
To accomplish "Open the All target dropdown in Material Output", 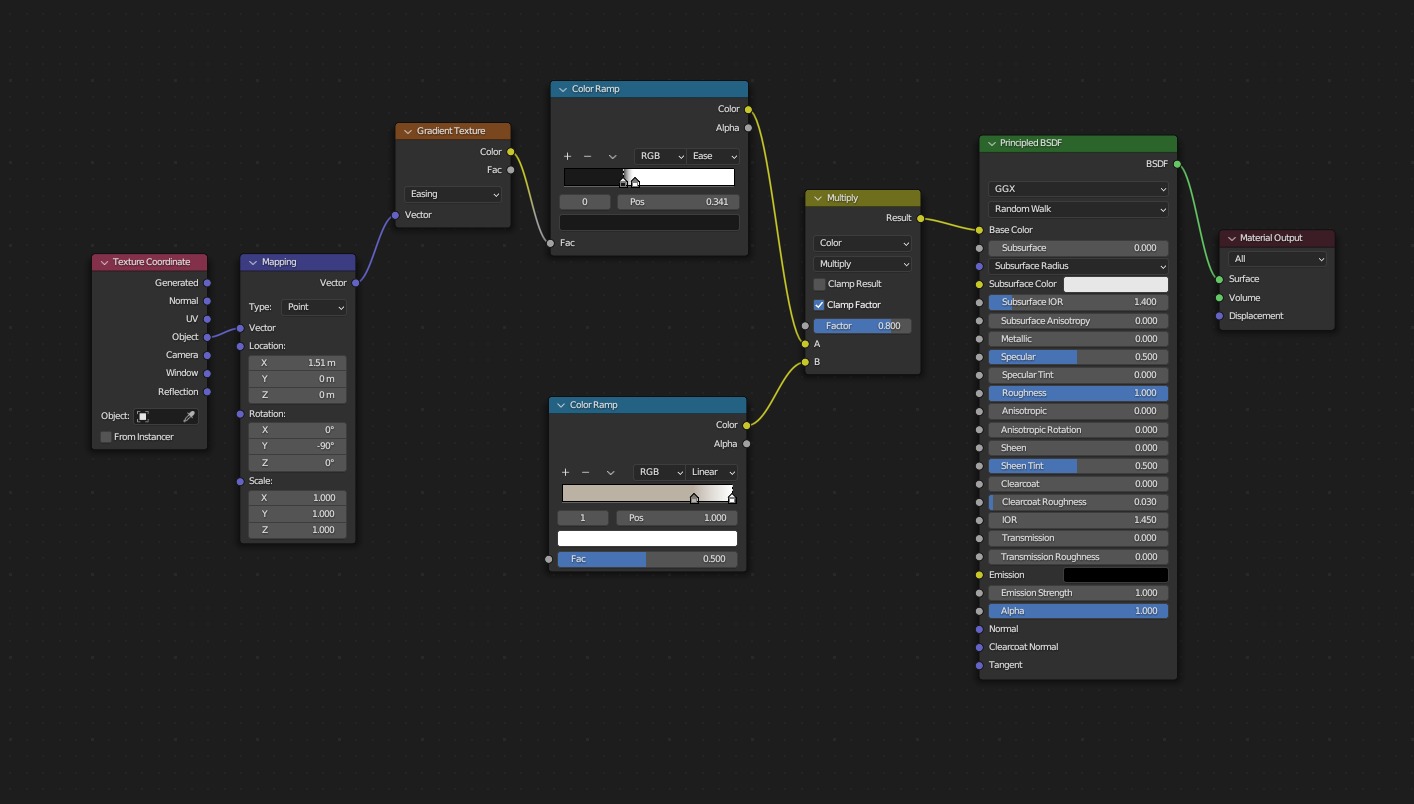I will tap(1277, 259).
